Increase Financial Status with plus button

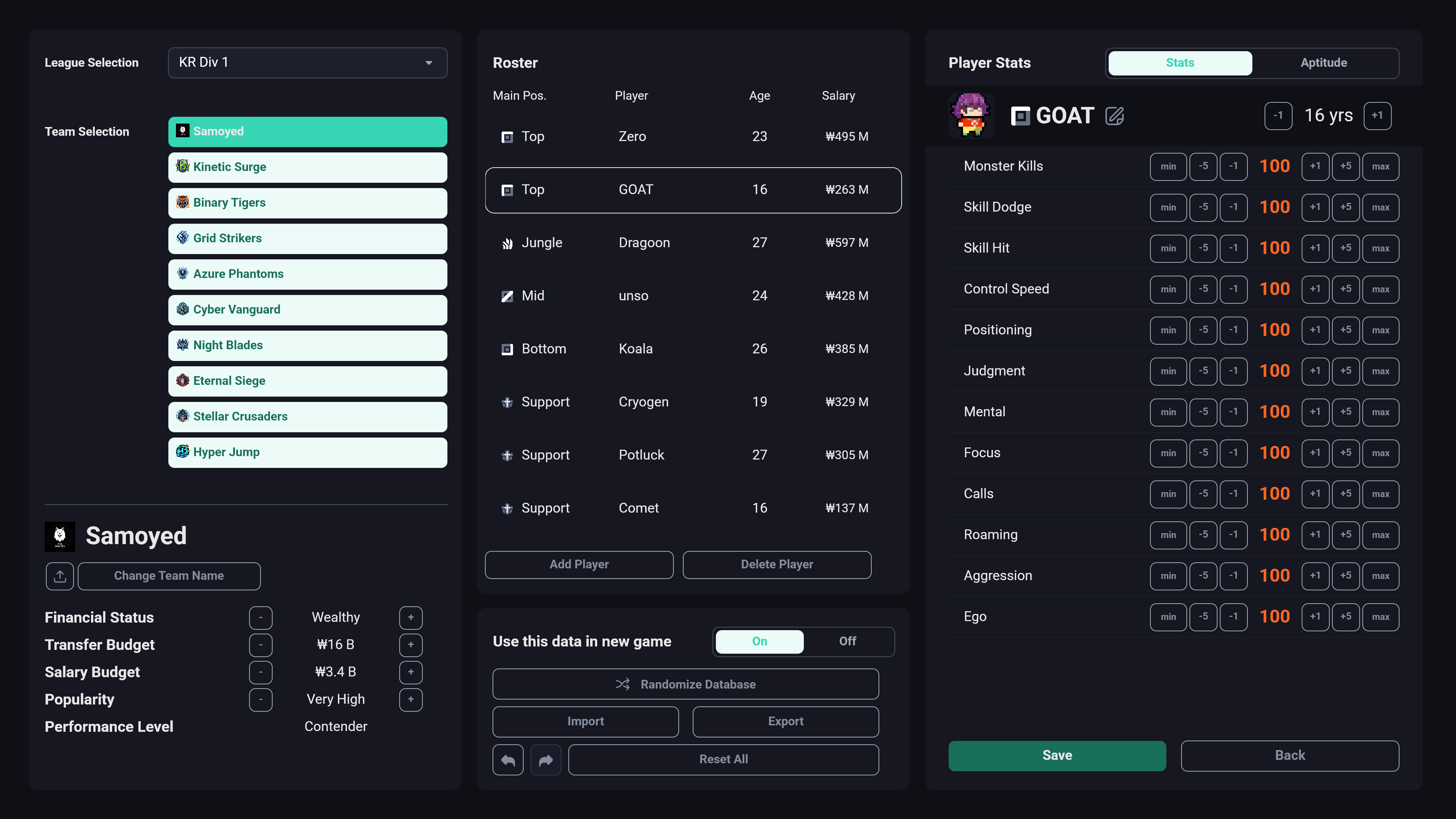(411, 618)
